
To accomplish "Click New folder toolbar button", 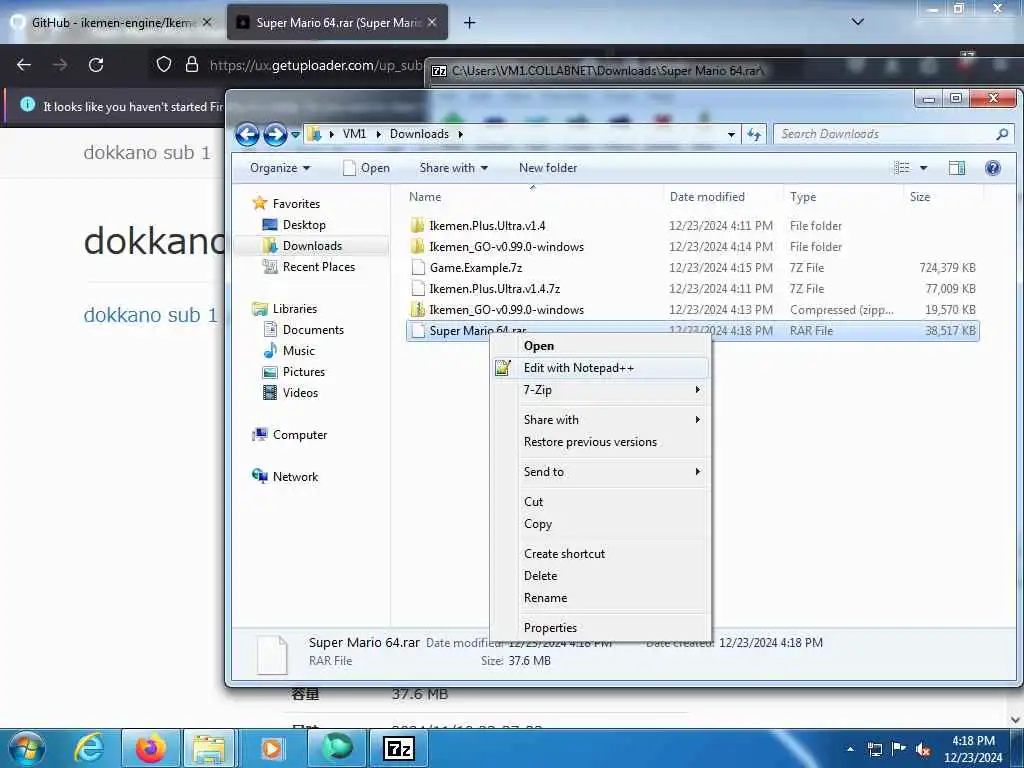I will [x=548, y=168].
